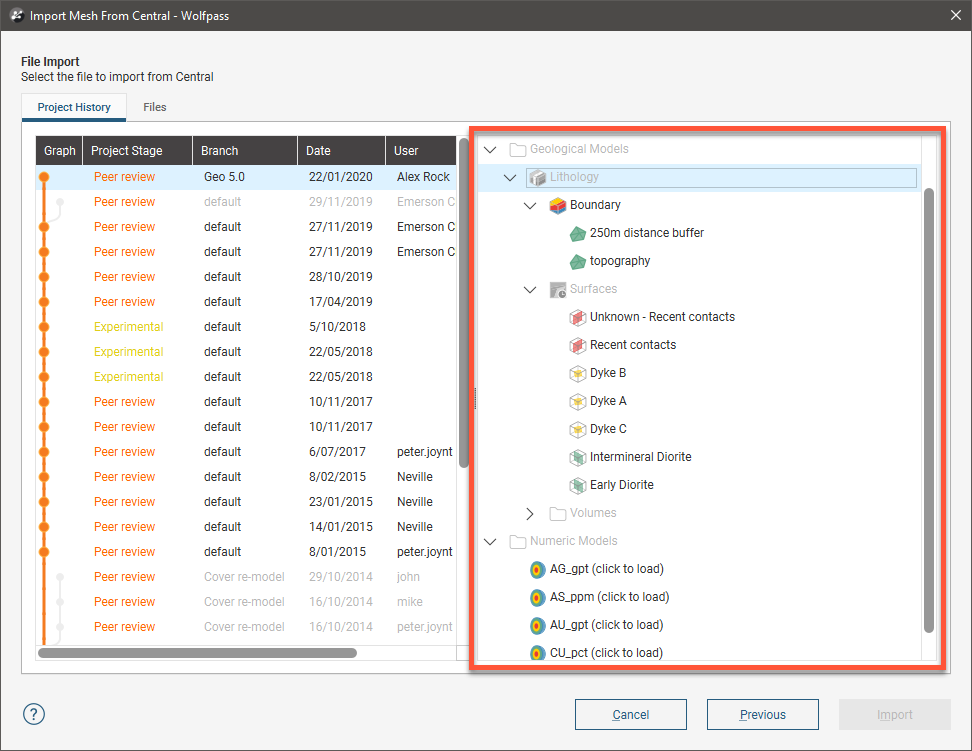Image resolution: width=972 pixels, height=751 pixels.
Task: Click the 250m distance buffer mesh icon
Action: click(577, 233)
